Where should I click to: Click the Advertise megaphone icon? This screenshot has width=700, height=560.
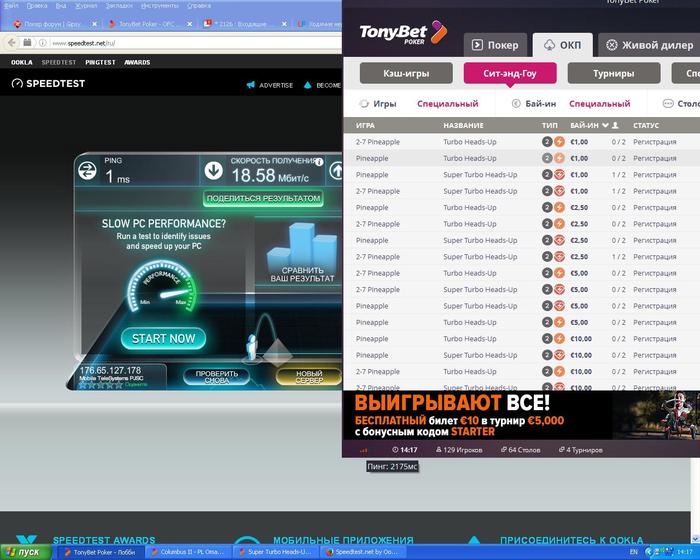[x=250, y=85]
